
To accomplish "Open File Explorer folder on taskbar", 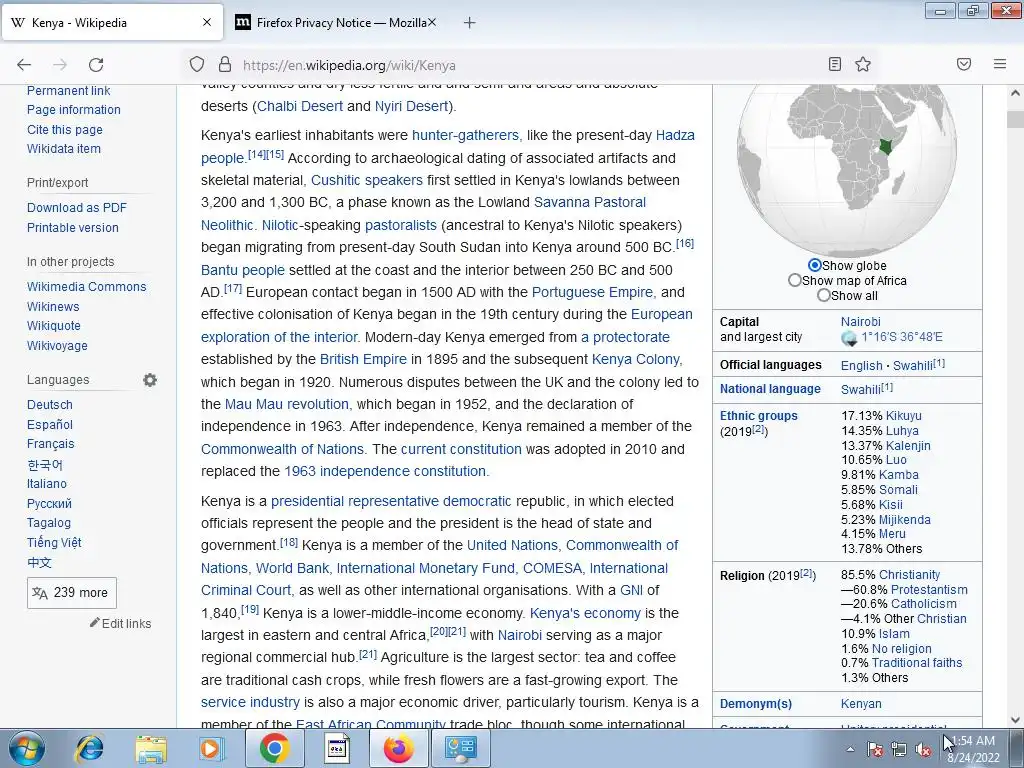I will pos(150,748).
